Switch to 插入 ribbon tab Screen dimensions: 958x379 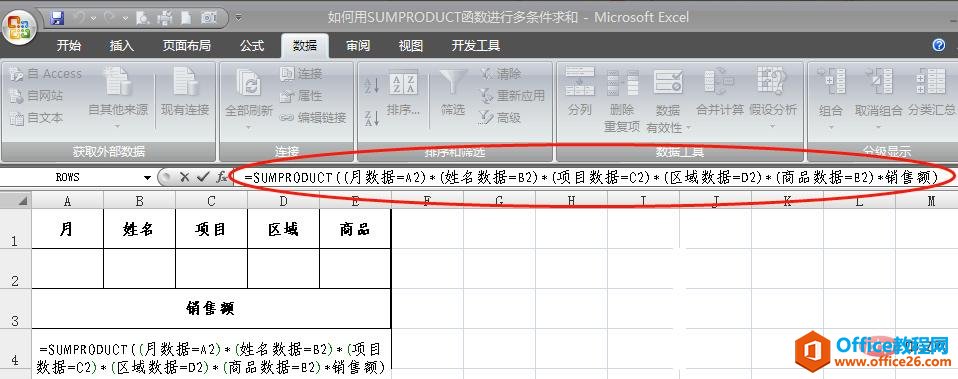(122, 46)
